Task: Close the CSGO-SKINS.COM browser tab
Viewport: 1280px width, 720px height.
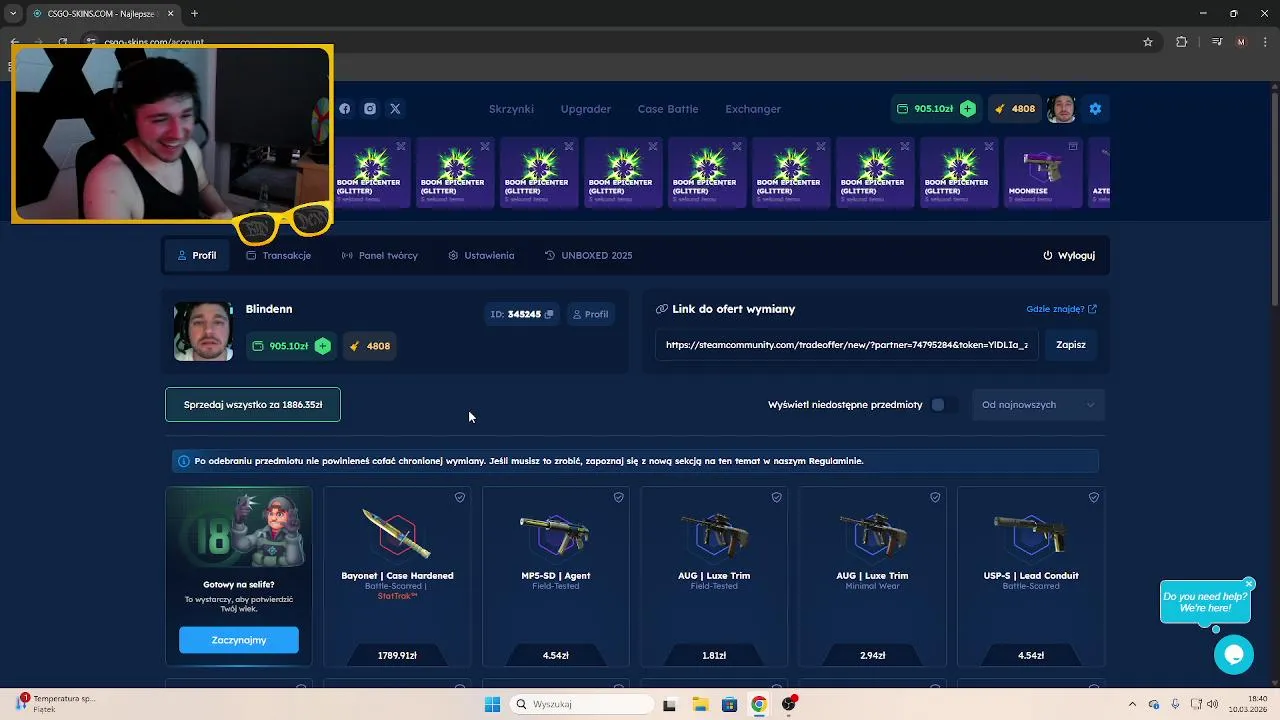Action: click(171, 13)
